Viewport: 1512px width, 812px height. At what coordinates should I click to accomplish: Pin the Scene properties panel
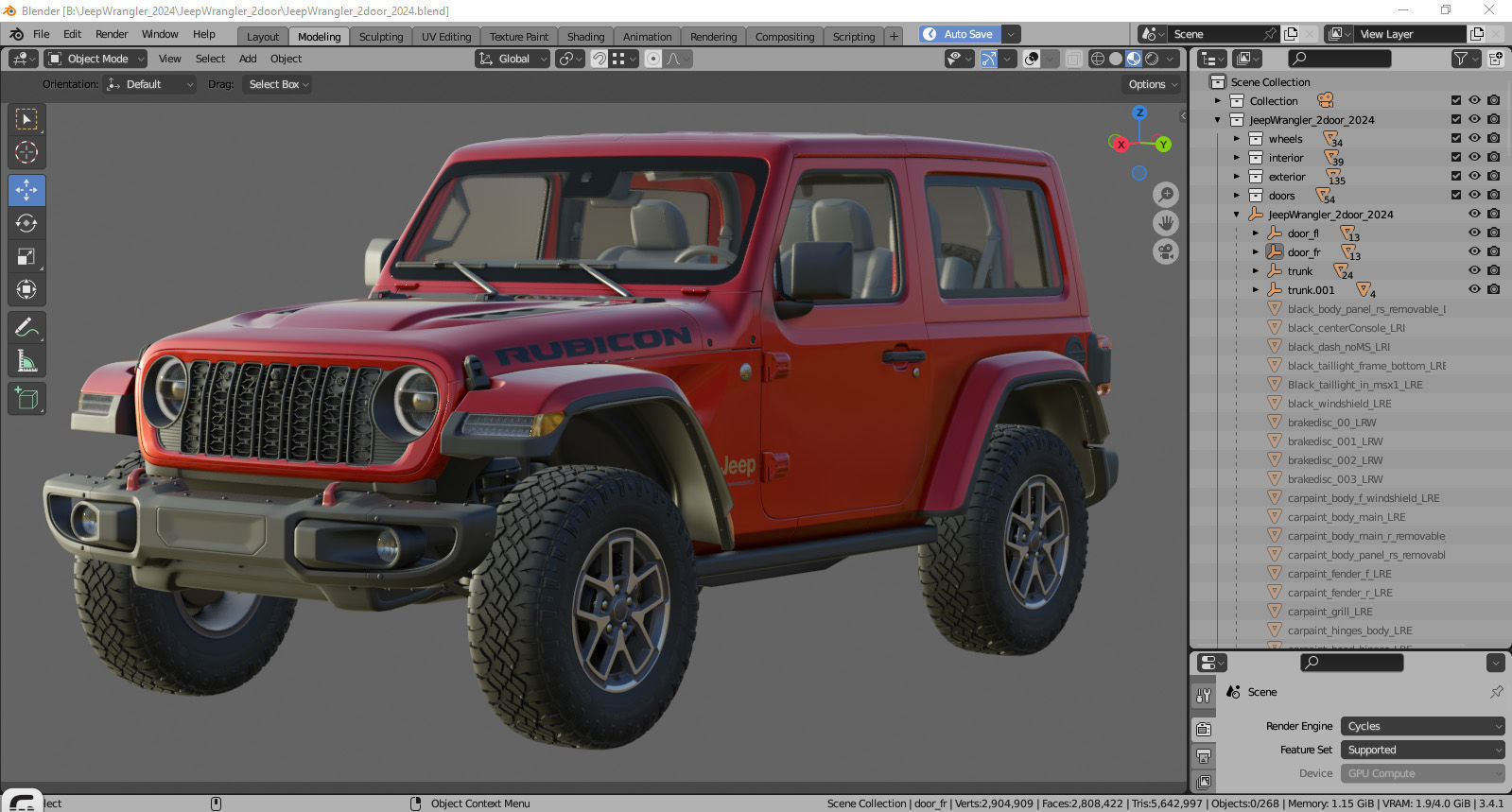point(1496,692)
